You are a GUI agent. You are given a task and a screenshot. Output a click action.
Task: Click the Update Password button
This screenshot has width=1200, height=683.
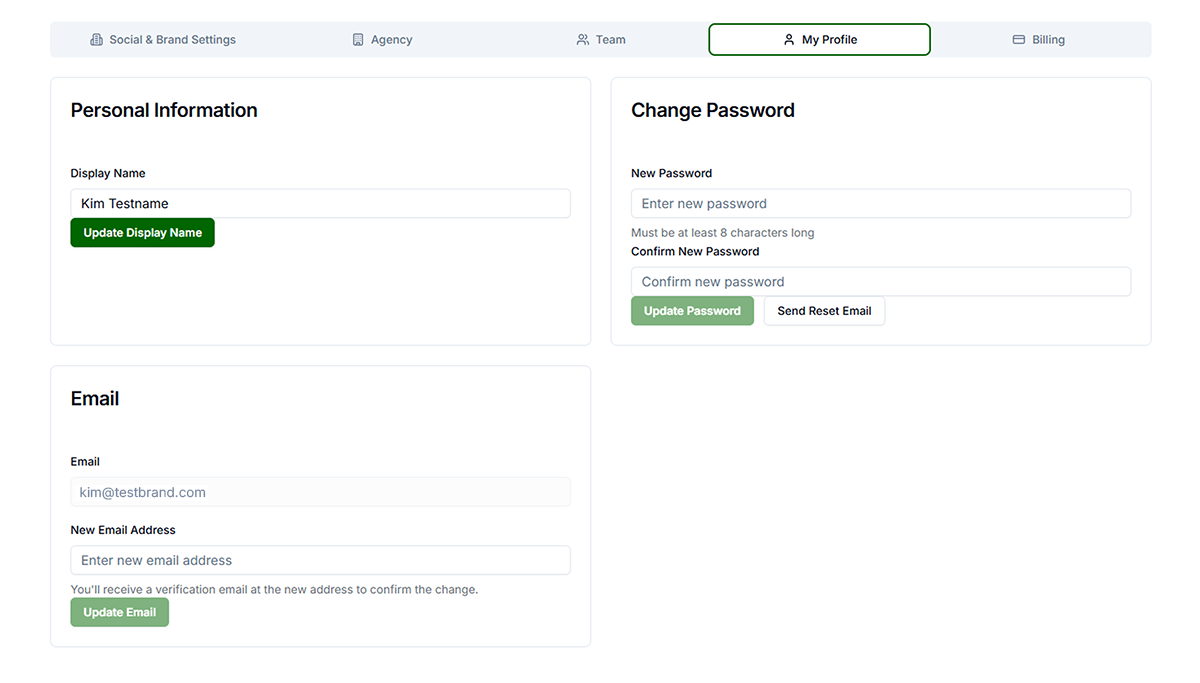pos(692,311)
